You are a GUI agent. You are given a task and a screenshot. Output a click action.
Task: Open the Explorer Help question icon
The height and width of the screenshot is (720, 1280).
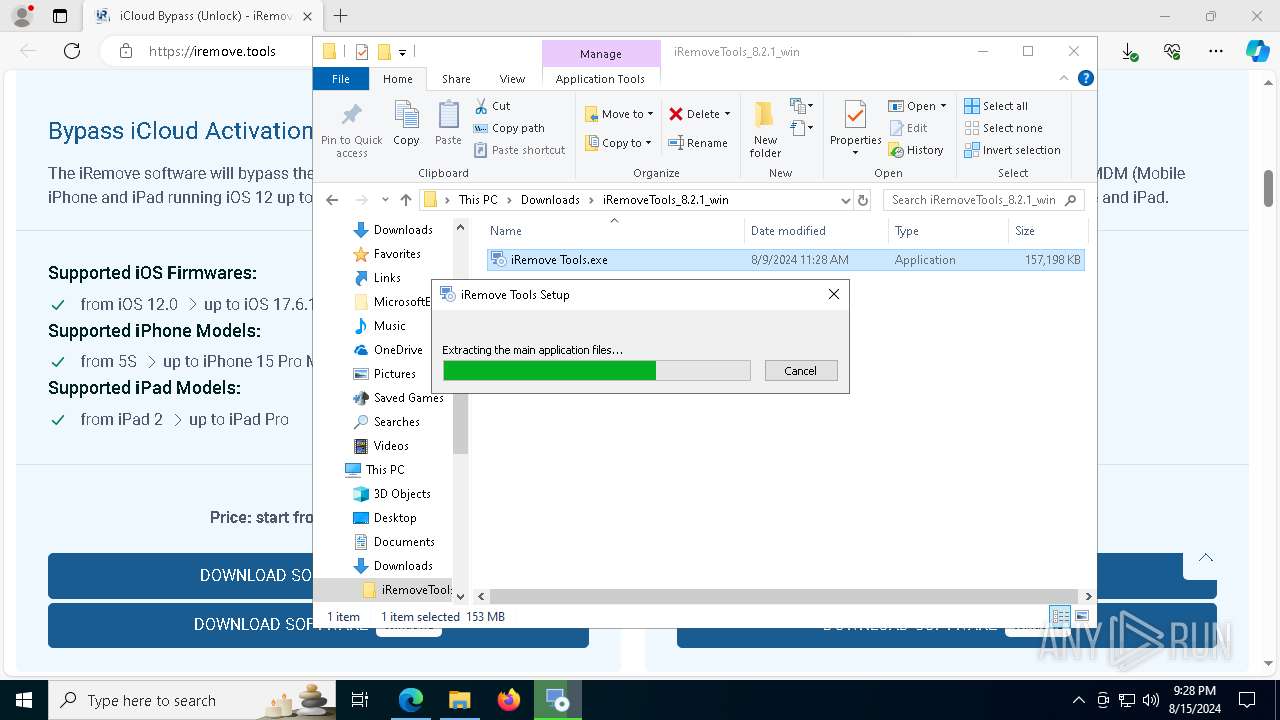[1086, 78]
